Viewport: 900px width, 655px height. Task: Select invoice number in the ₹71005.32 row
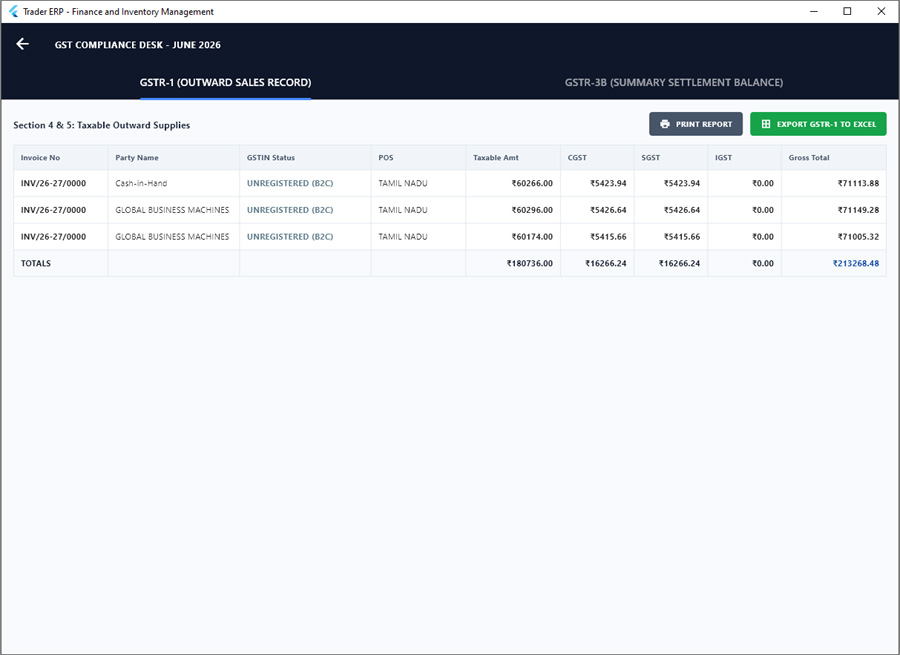click(53, 237)
